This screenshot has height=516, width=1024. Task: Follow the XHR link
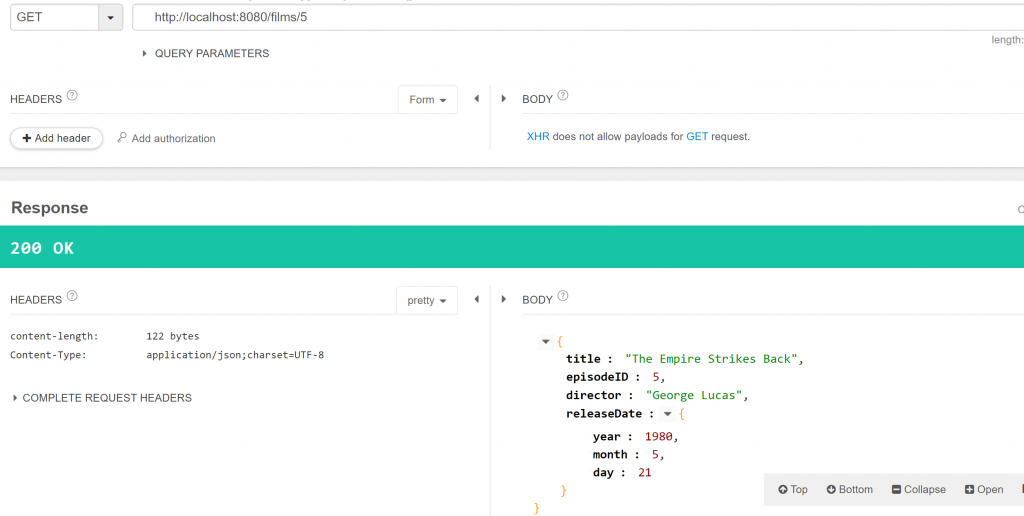tap(537, 136)
